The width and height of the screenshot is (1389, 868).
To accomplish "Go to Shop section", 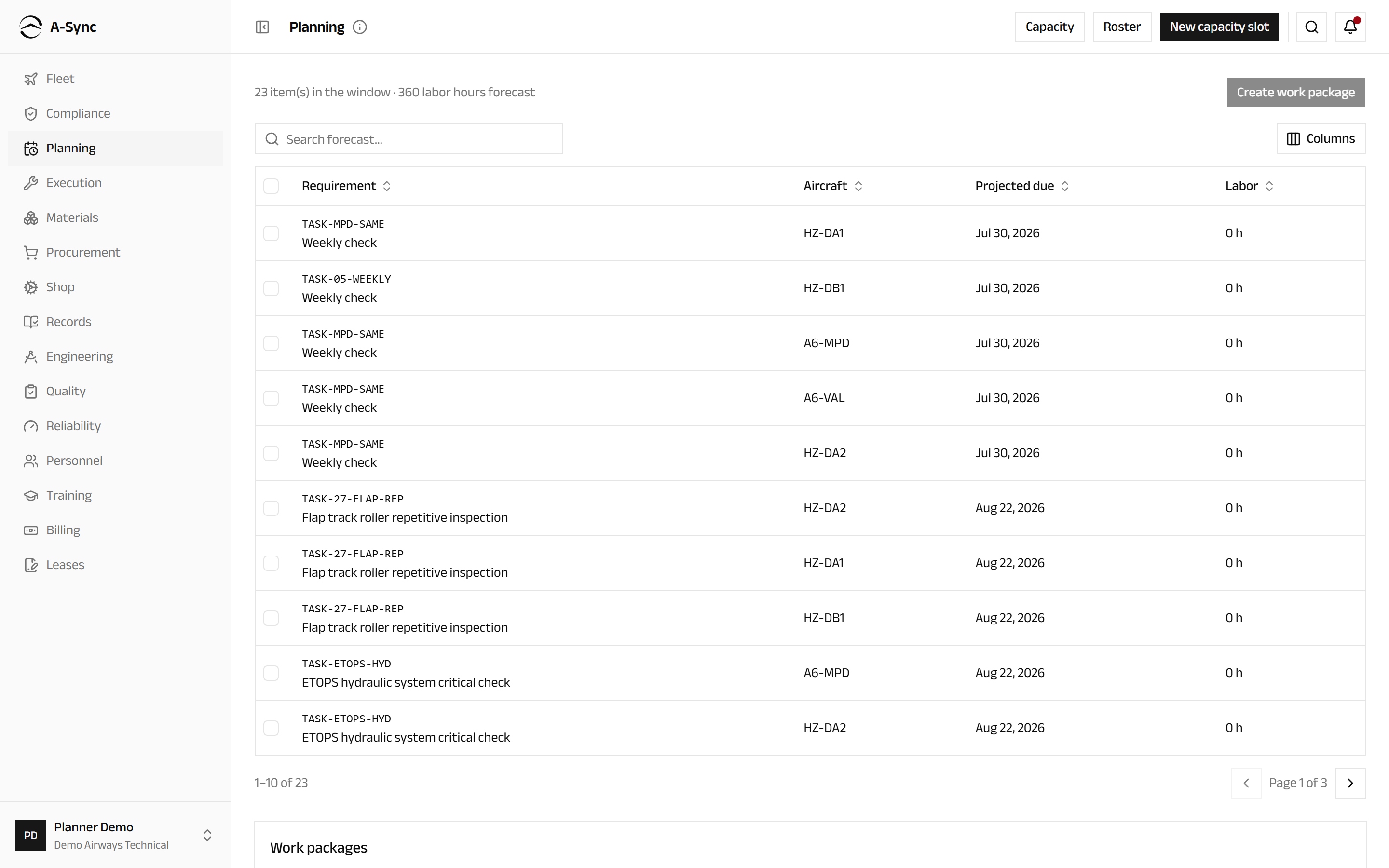I will [115, 287].
